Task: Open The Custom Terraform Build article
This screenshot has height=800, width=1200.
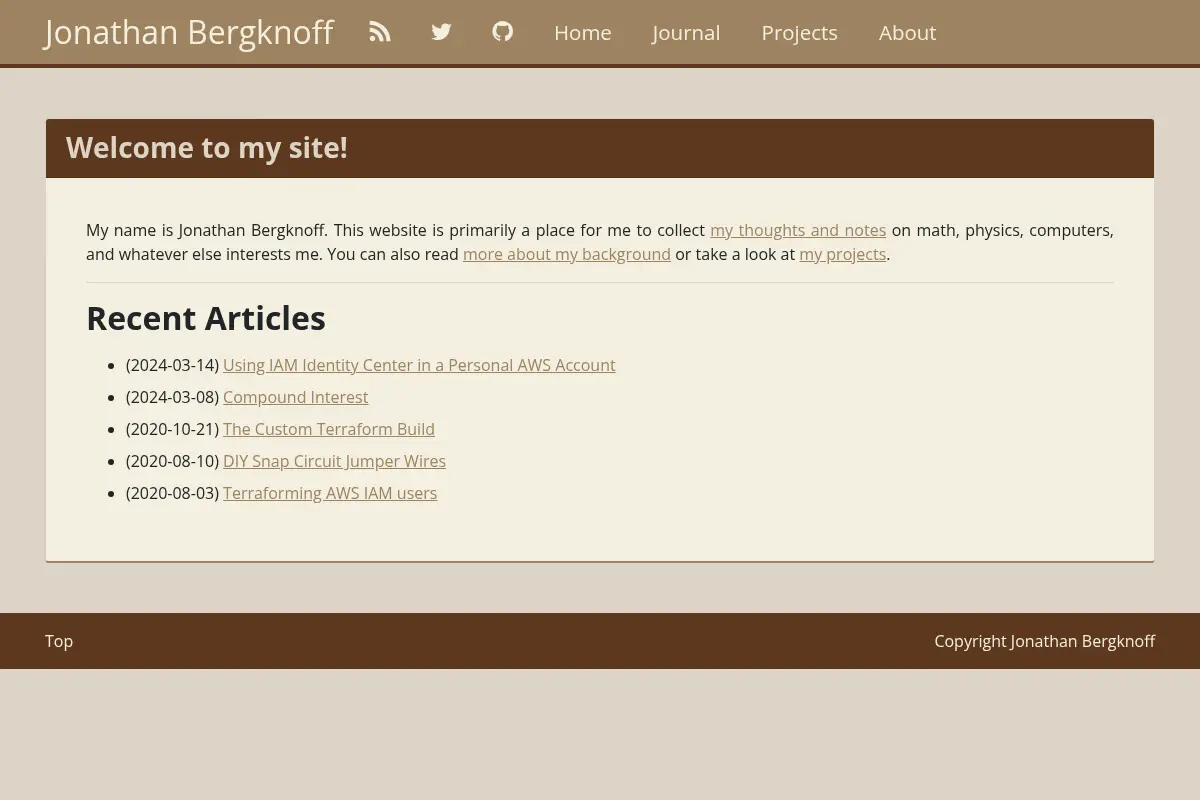Action: click(x=329, y=429)
